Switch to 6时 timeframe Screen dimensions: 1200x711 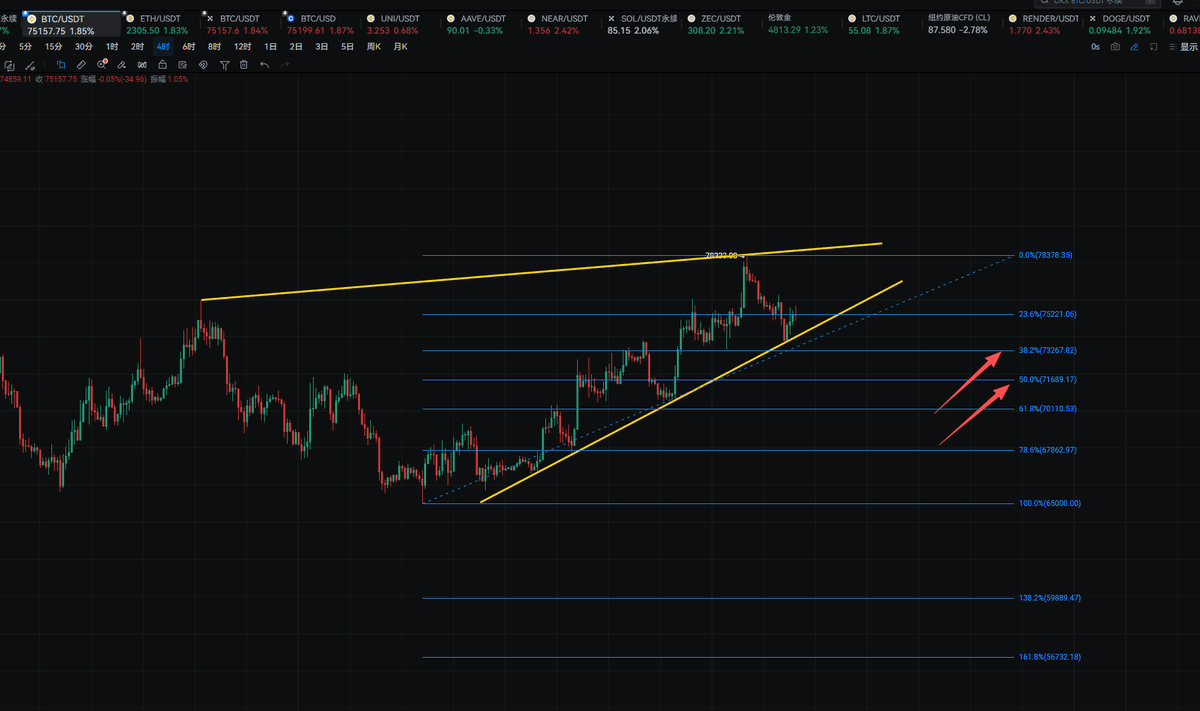pyautogui.click(x=188, y=47)
